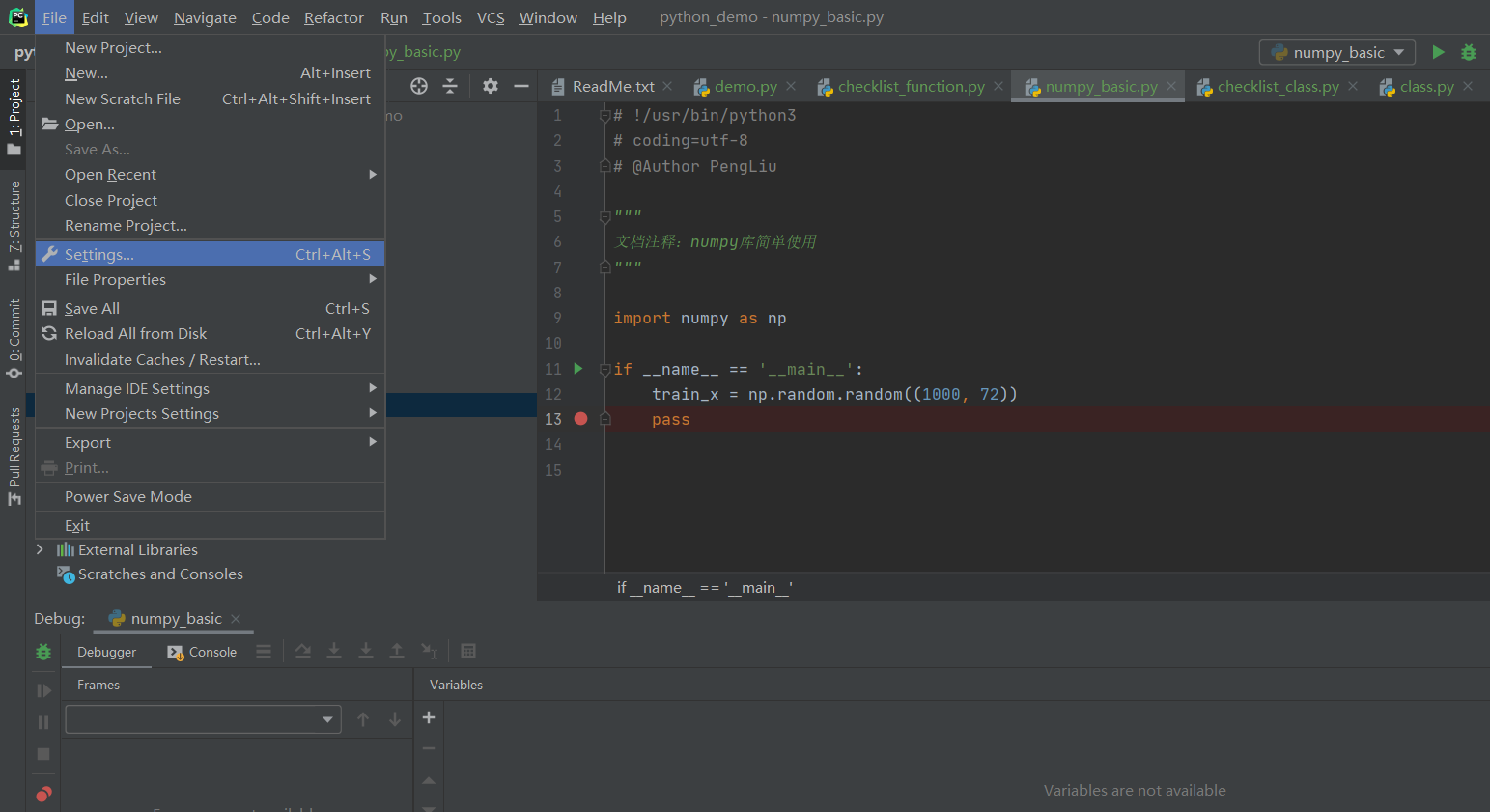Select Scratches and Consoles tree item
Viewport: 1490px width, 812px height.
coord(151,574)
